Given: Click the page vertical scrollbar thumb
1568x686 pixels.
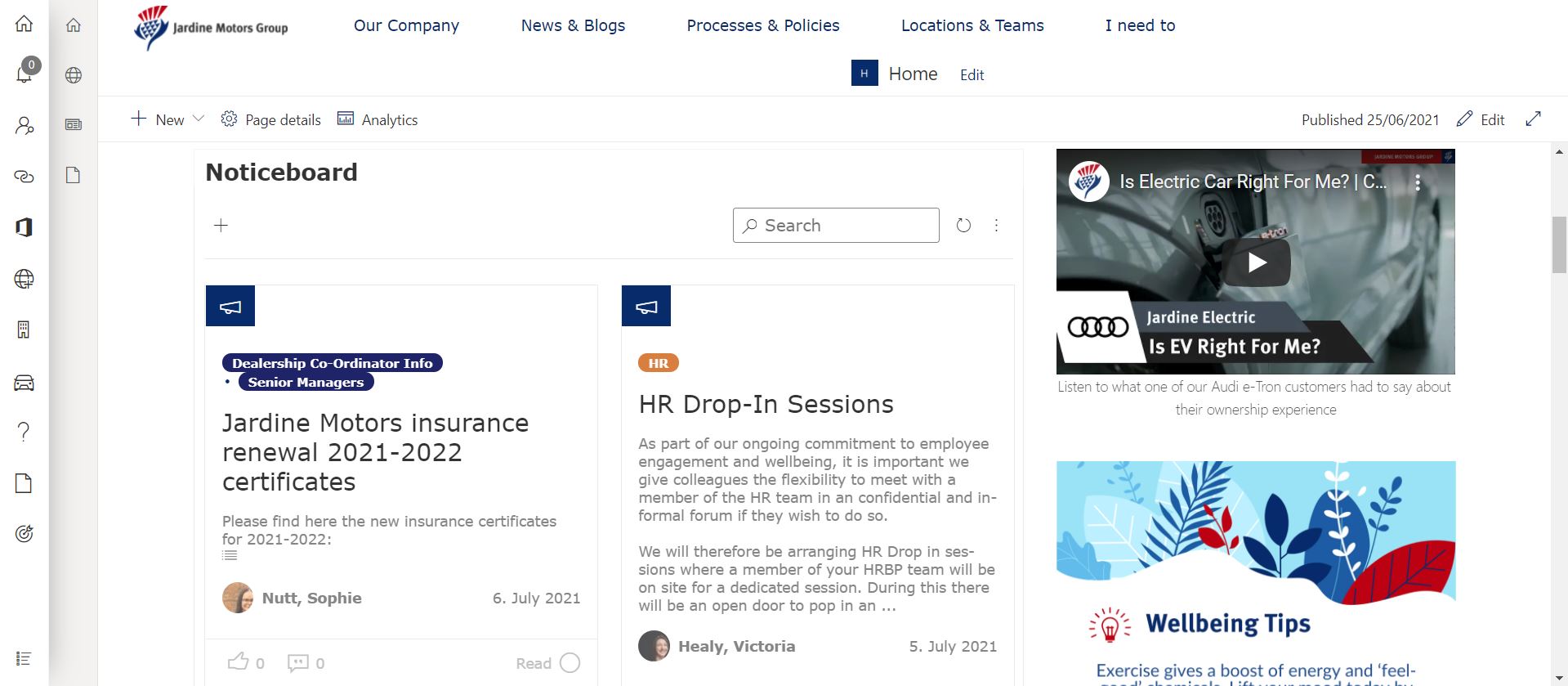Looking at the screenshot, I should [1560, 244].
